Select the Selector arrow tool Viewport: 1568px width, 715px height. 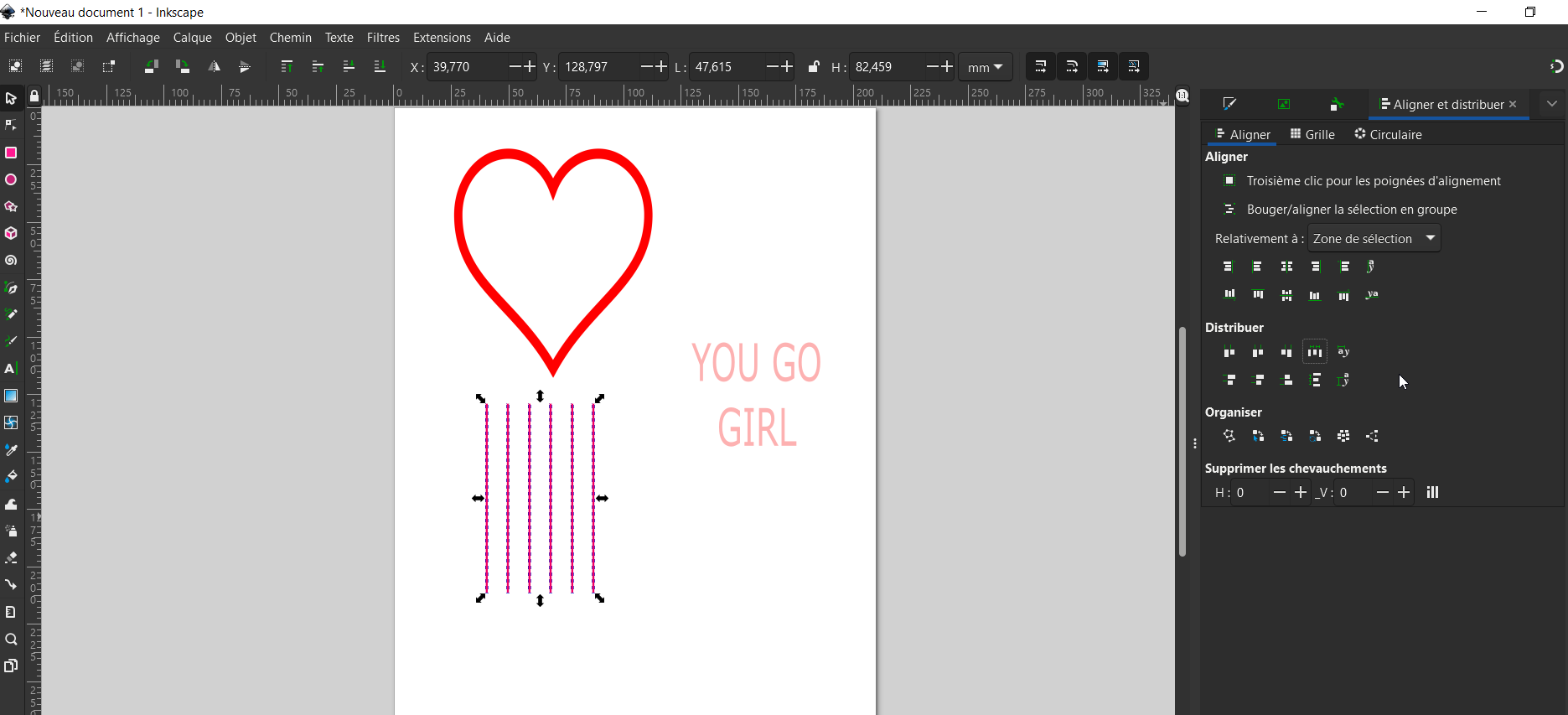pyautogui.click(x=11, y=98)
